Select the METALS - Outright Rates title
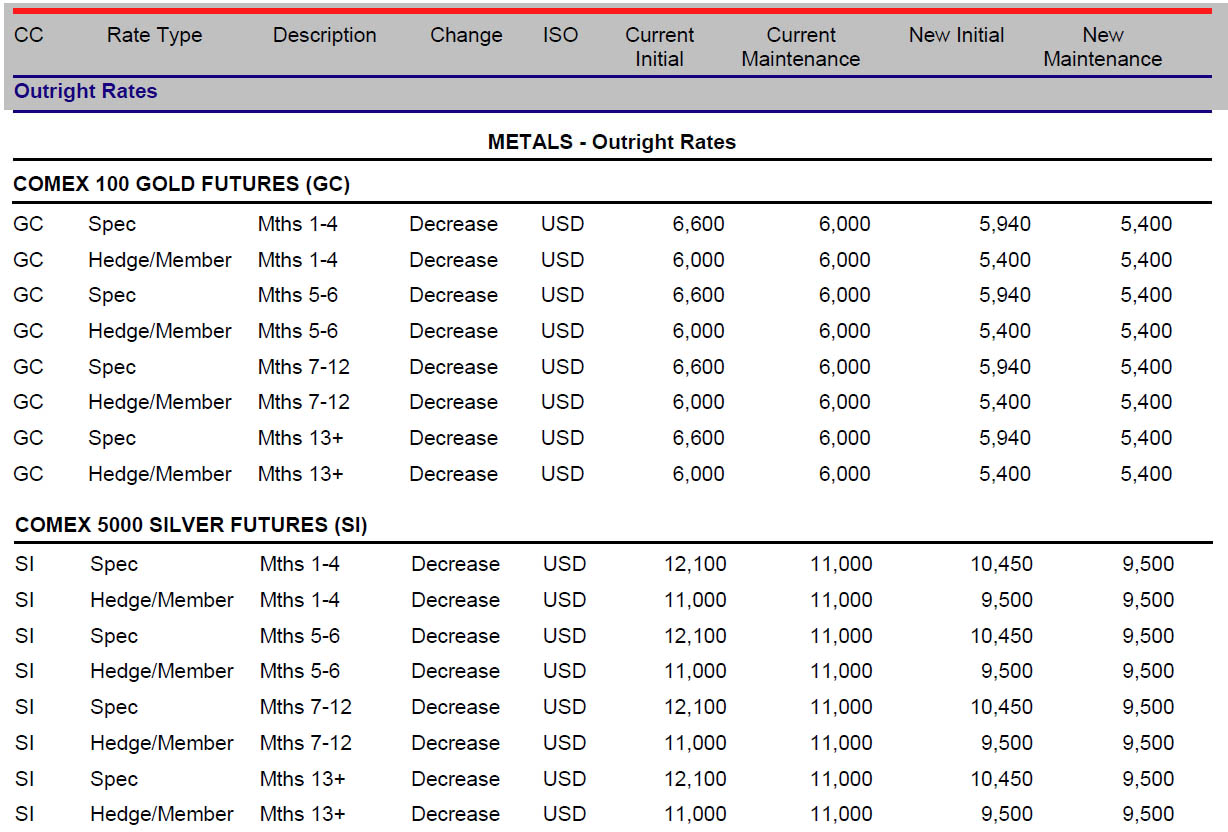 [x=612, y=142]
